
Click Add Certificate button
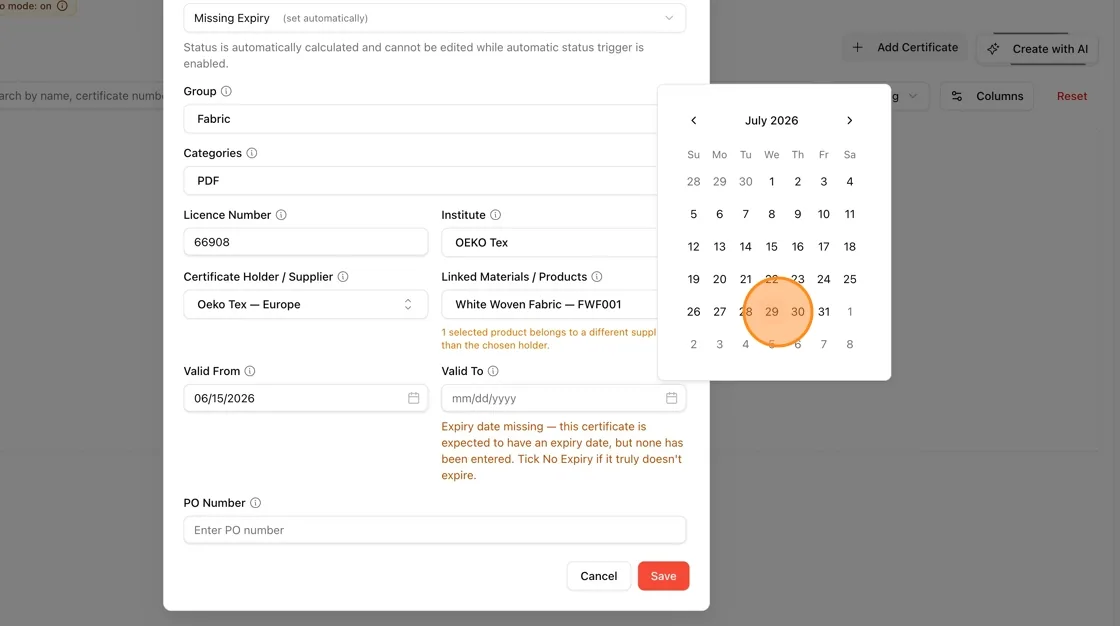(x=905, y=47)
